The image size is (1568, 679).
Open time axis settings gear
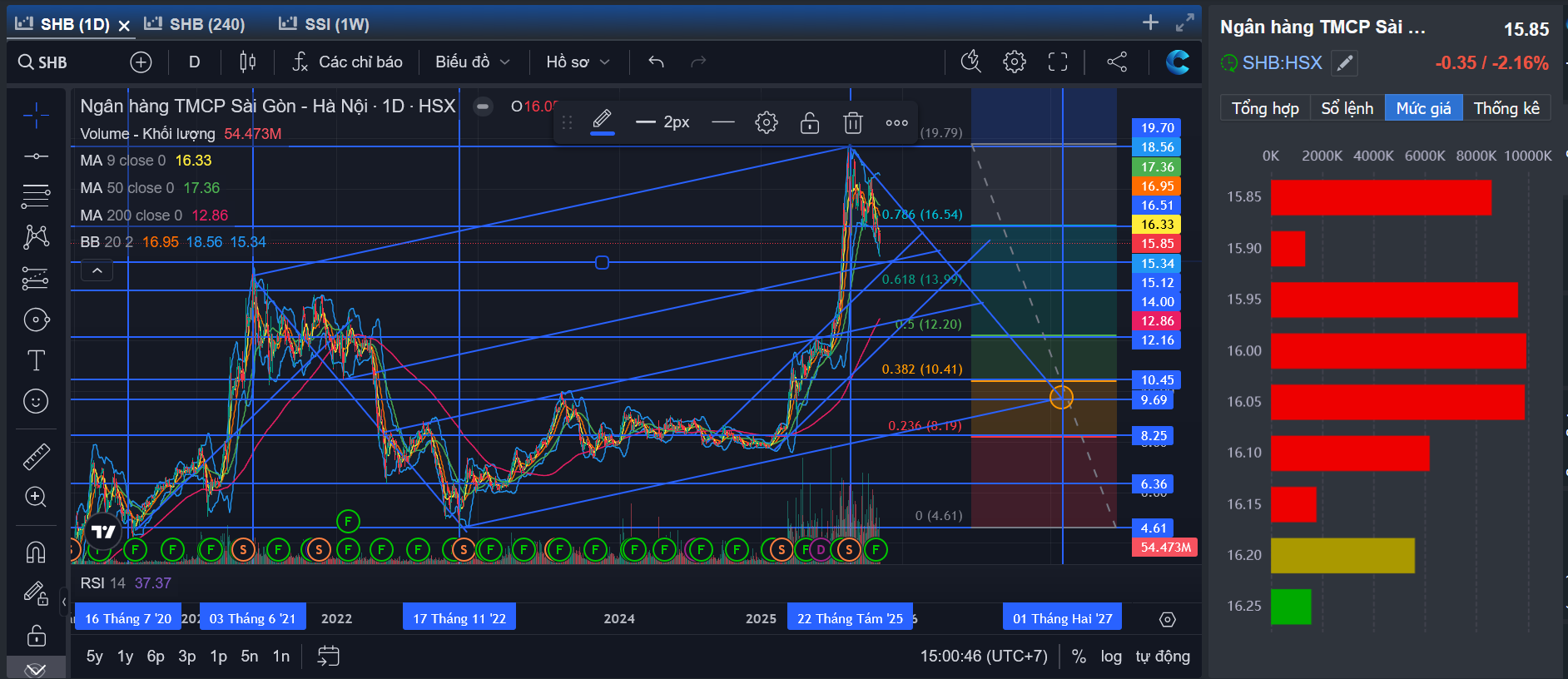(x=1168, y=619)
